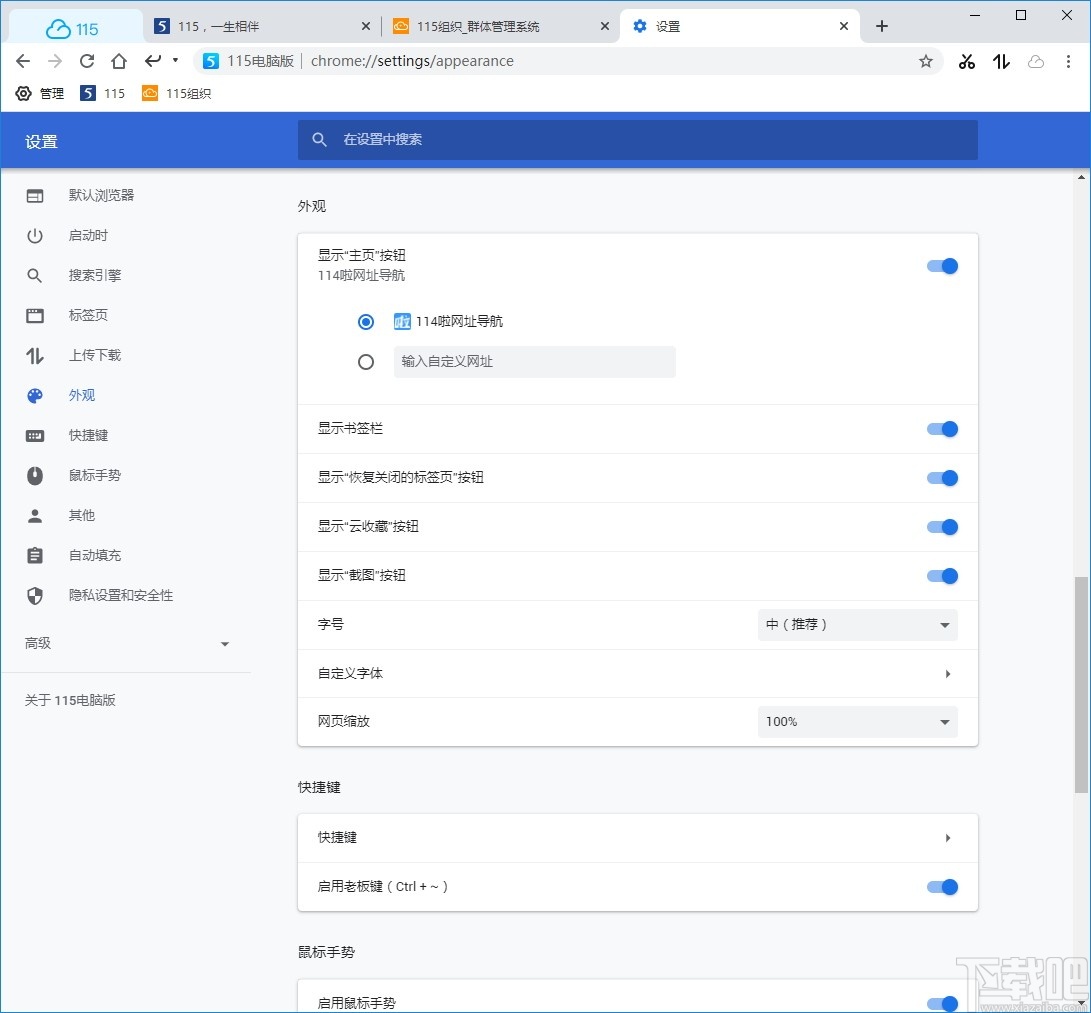Click the 快捷键 keyboard icon in sidebar
Screen dimensions: 1091x1013
(35, 436)
